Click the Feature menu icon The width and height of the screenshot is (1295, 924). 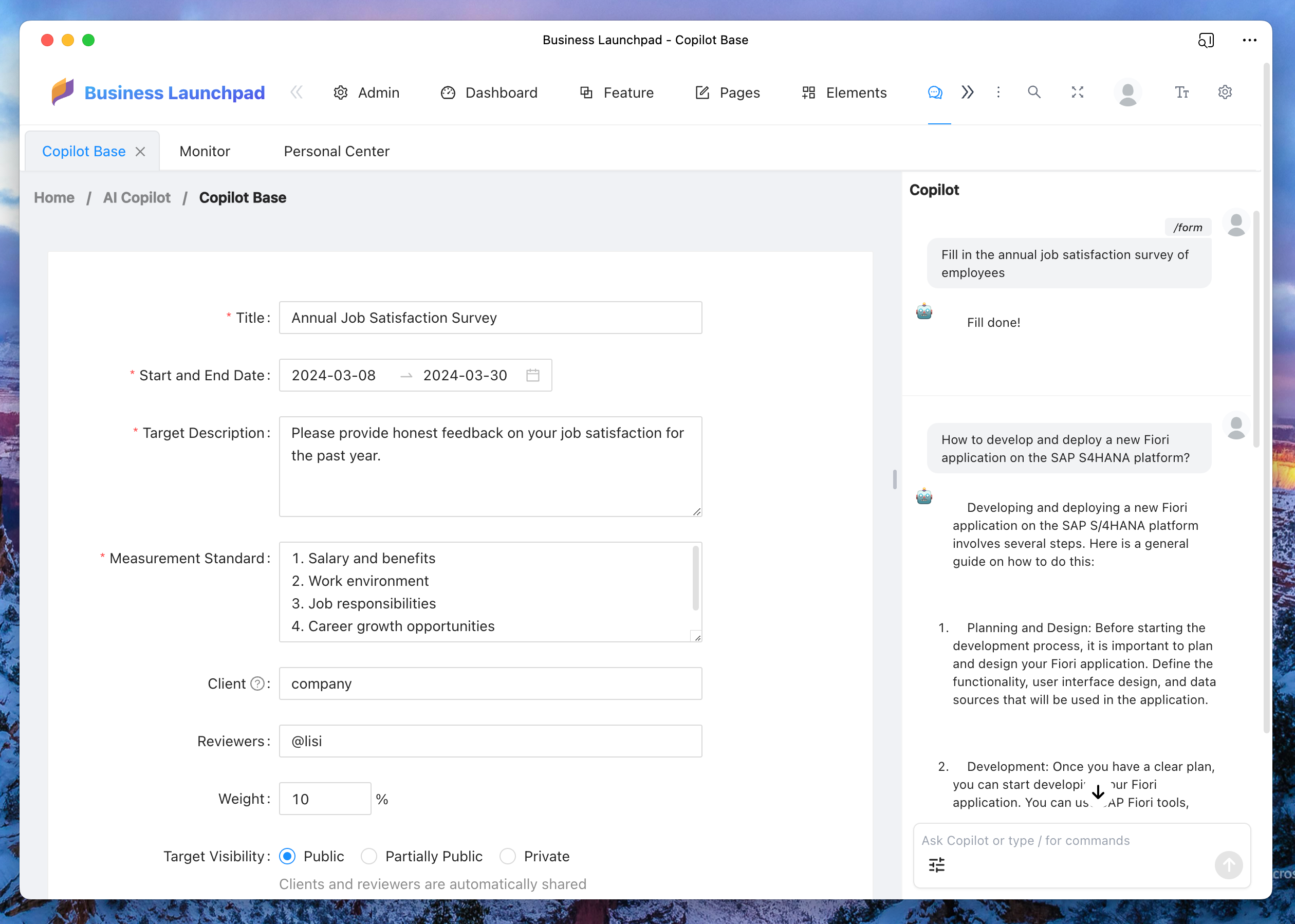click(585, 92)
